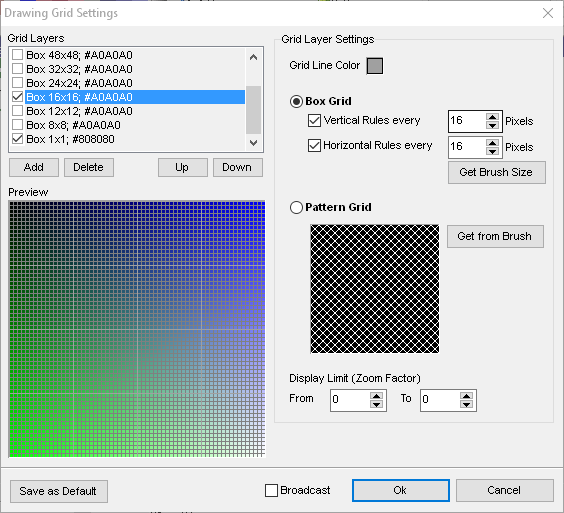
Task: Select the Box 12x12 layer in list
Action: coord(79,111)
